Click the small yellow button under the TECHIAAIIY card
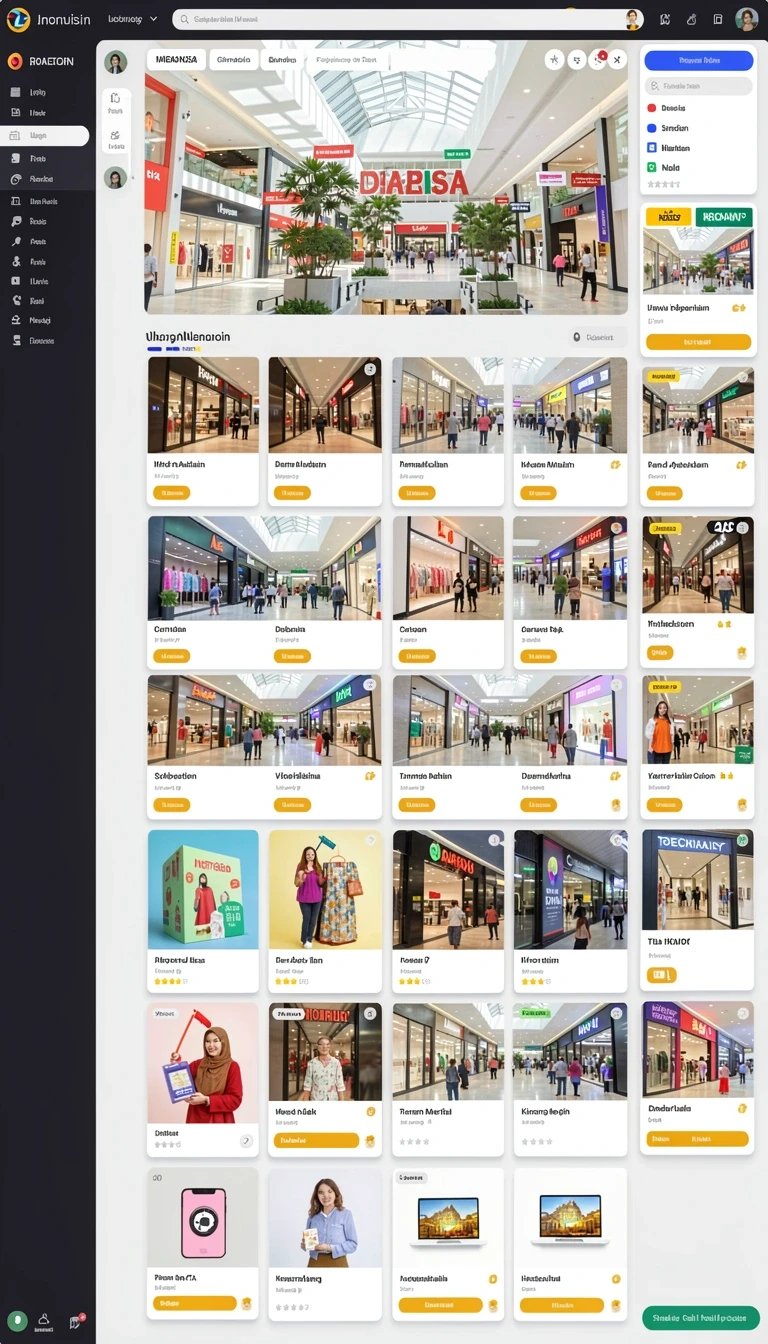The width and height of the screenshot is (768, 1344). click(662, 975)
